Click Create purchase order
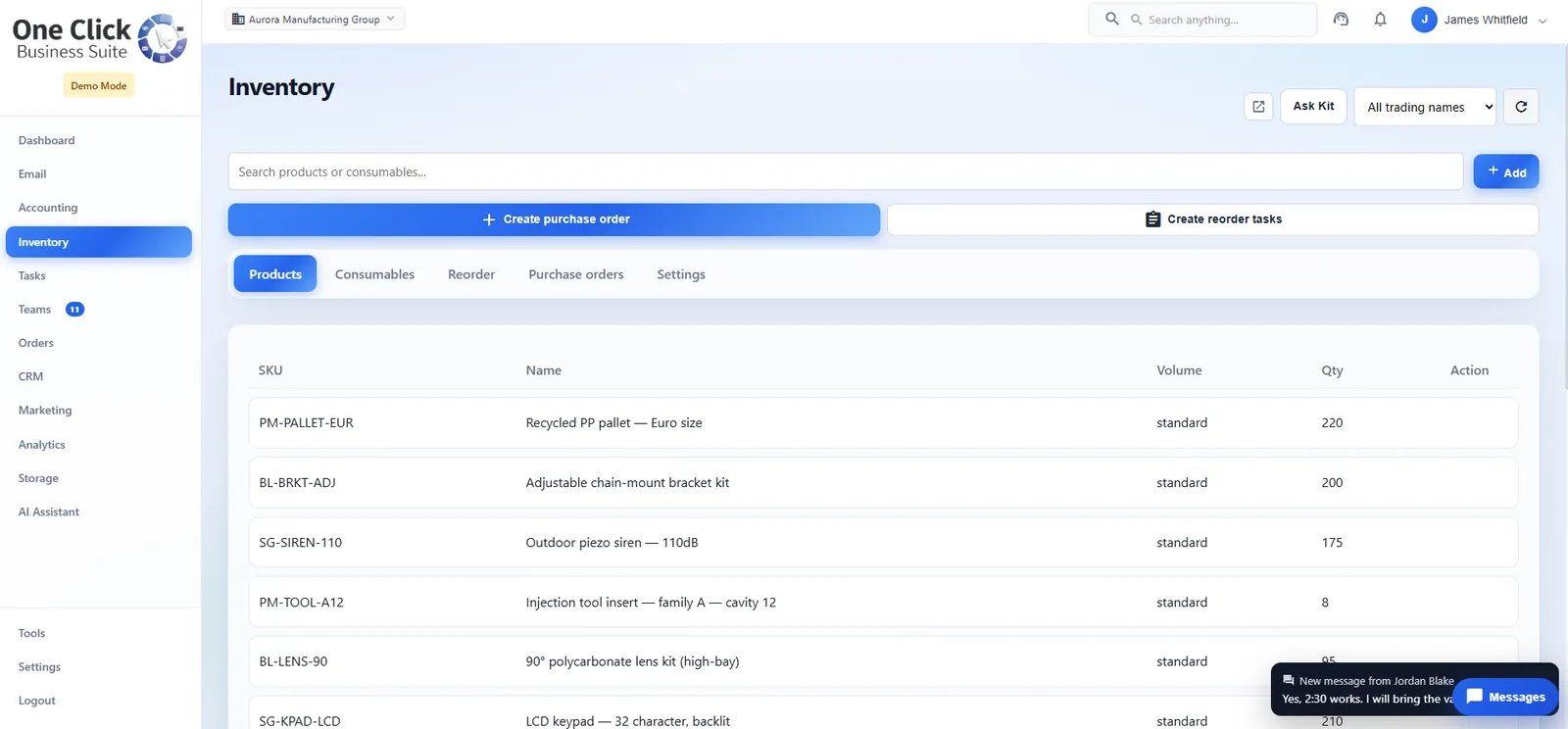The width and height of the screenshot is (1568, 729). click(555, 219)
